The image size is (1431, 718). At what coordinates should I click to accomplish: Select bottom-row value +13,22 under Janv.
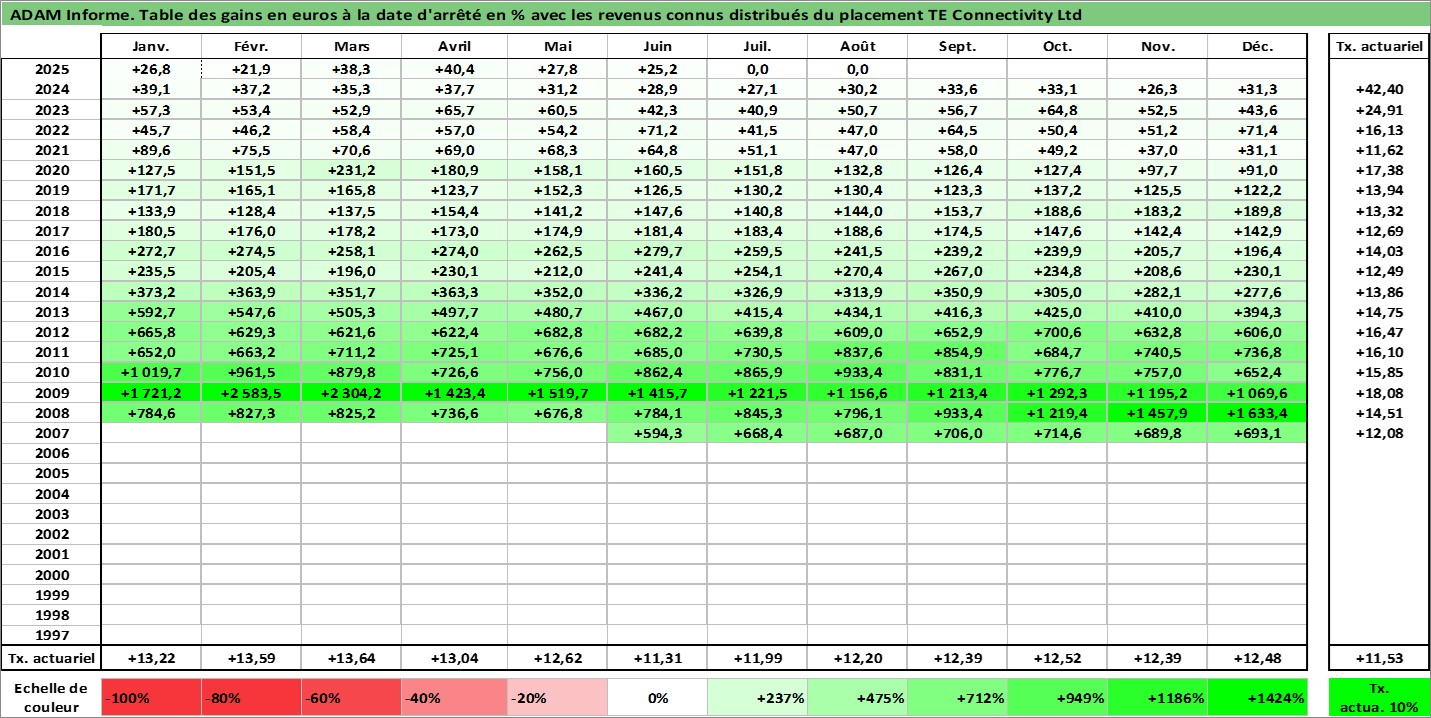point(151,658)
